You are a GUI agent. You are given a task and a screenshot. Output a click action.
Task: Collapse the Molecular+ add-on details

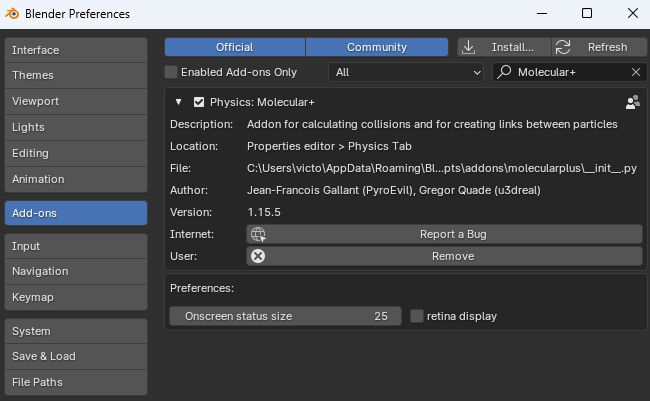(178, 102)
